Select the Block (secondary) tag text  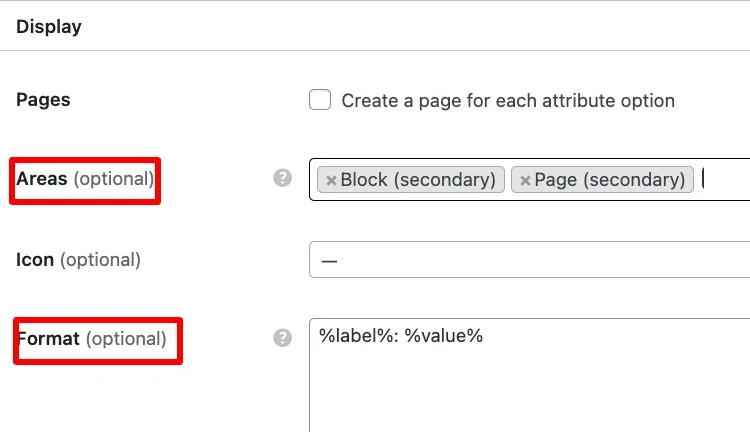(x=418, y=180)
